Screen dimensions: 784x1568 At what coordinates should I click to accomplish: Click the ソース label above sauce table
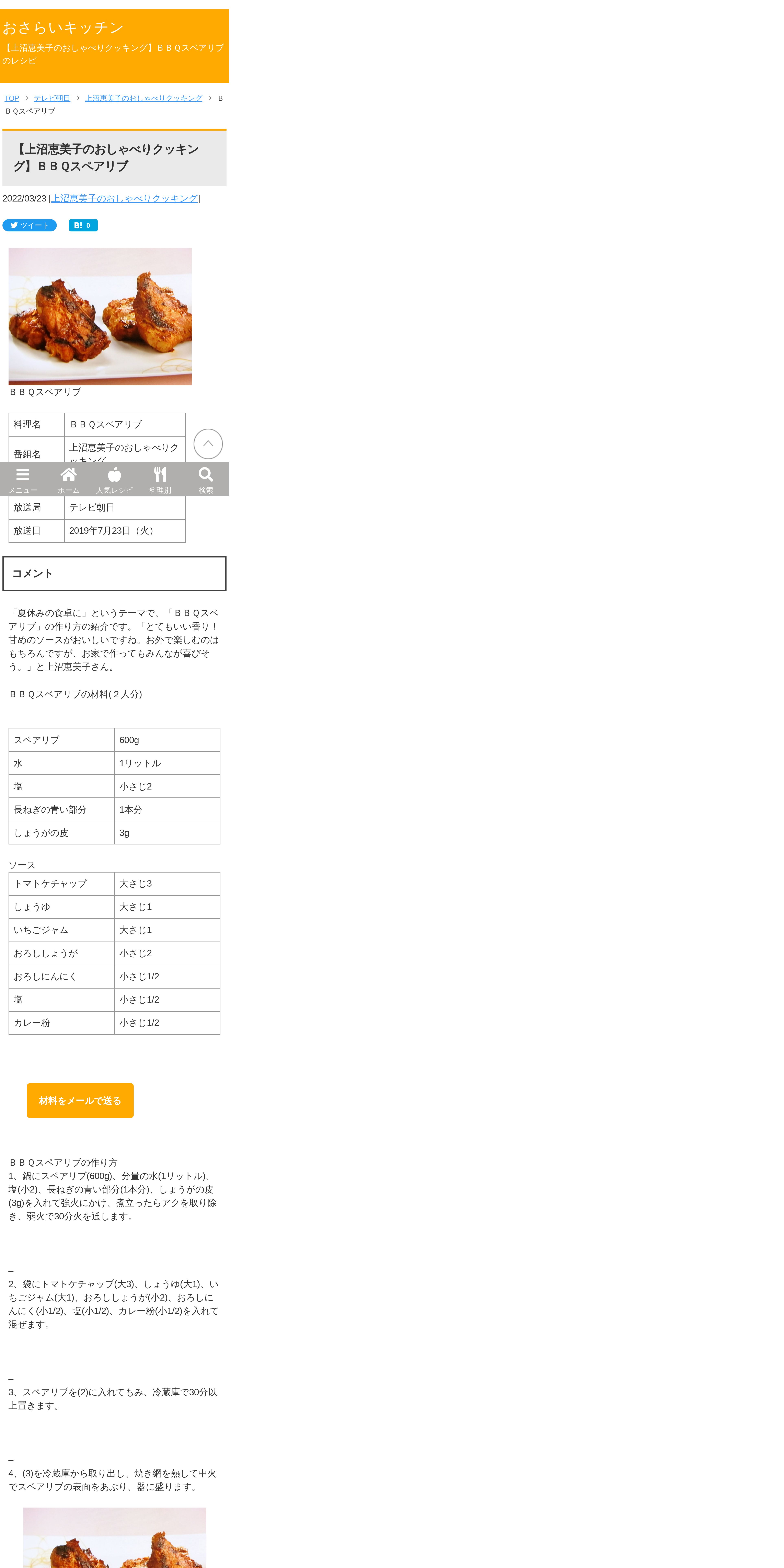22,865
